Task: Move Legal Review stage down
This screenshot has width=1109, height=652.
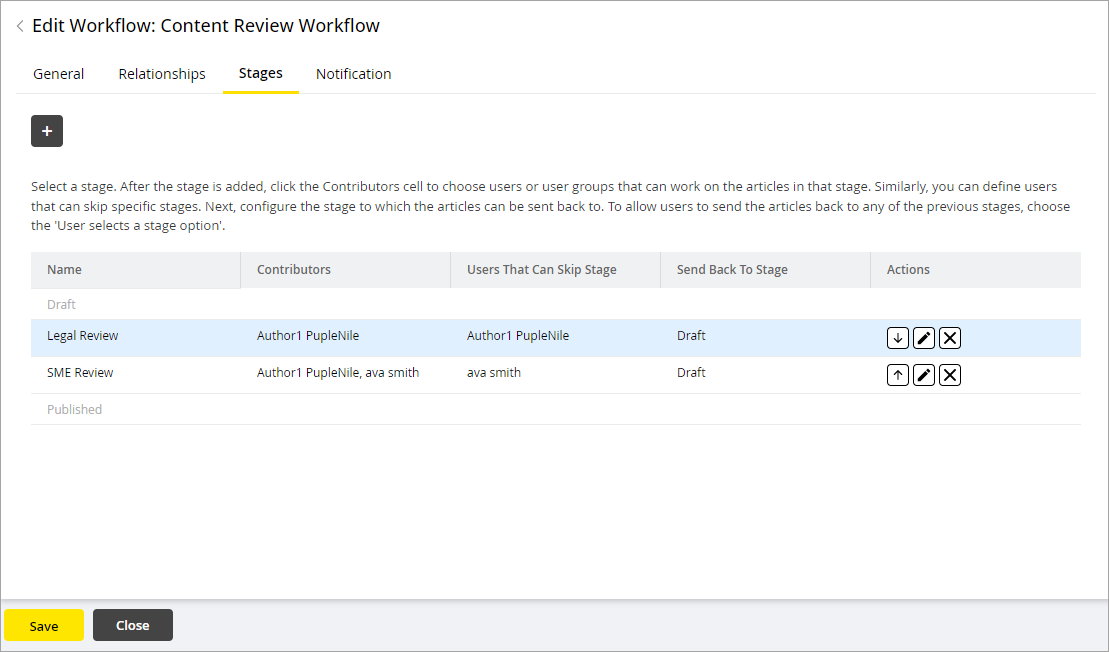Action: pyautogui.click(x=898, y=338)
